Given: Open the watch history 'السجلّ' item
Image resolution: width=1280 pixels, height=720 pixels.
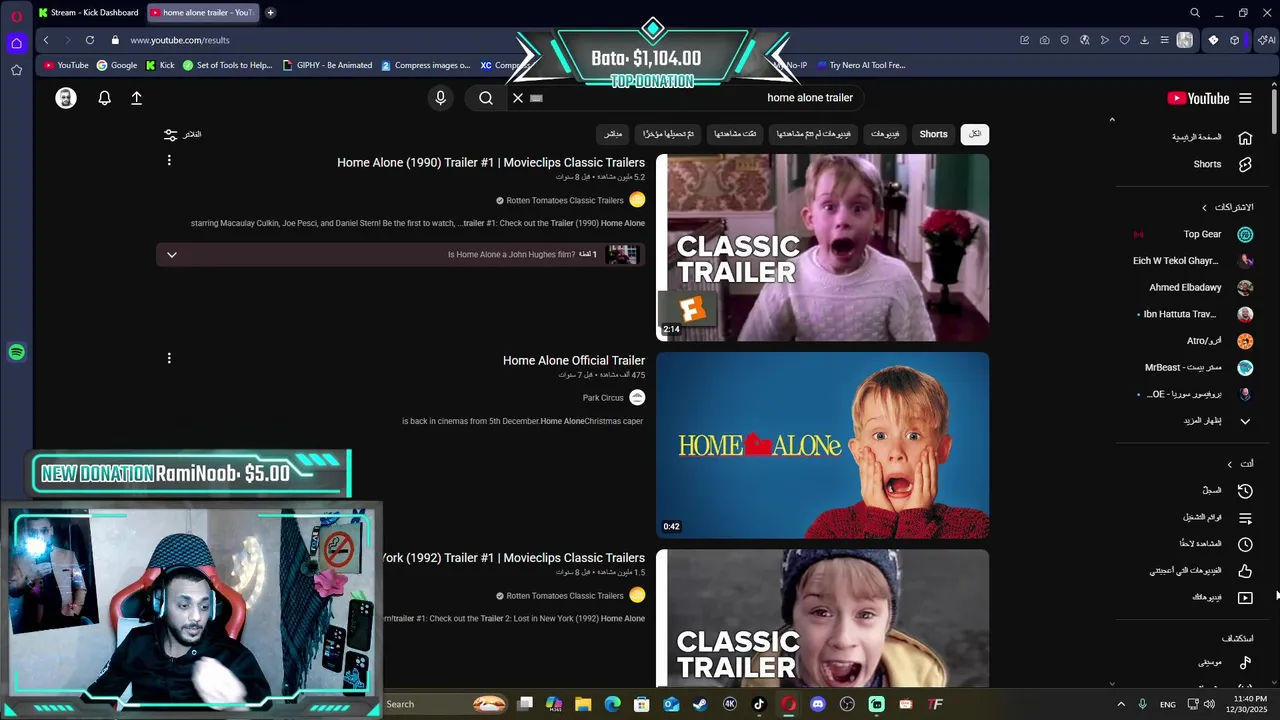Looking at the screenshot, I should click(x=1226, y=491).
